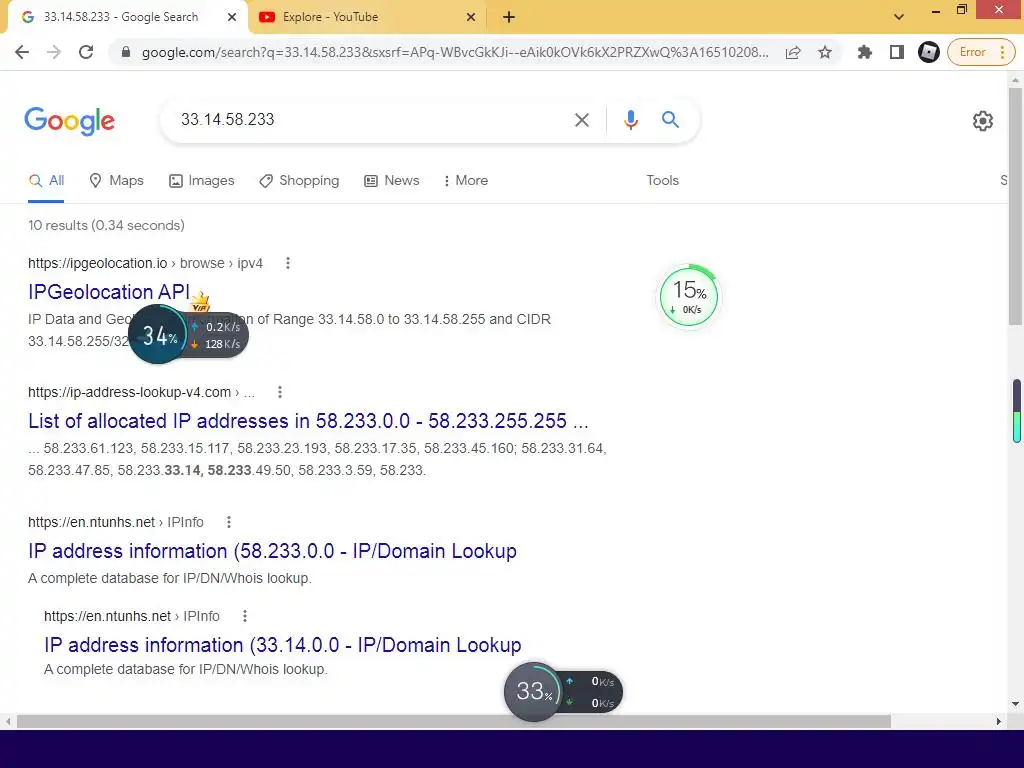The height and width of the screenshot is (768, 1024).
Task: Open the 33.14.0.0 IP/Domain Lookup result
Action: 283,645
